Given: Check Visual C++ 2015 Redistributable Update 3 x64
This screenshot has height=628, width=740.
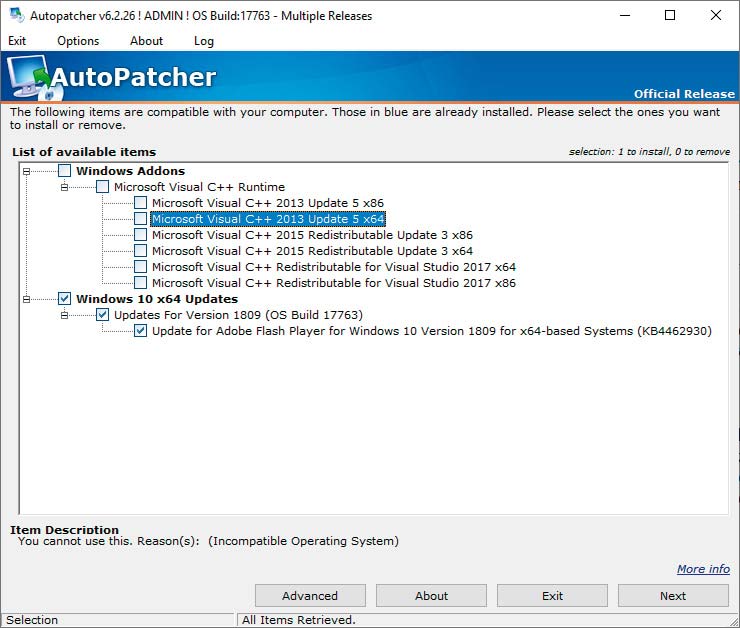Looking at the screenshot, I should click(140, 251).
